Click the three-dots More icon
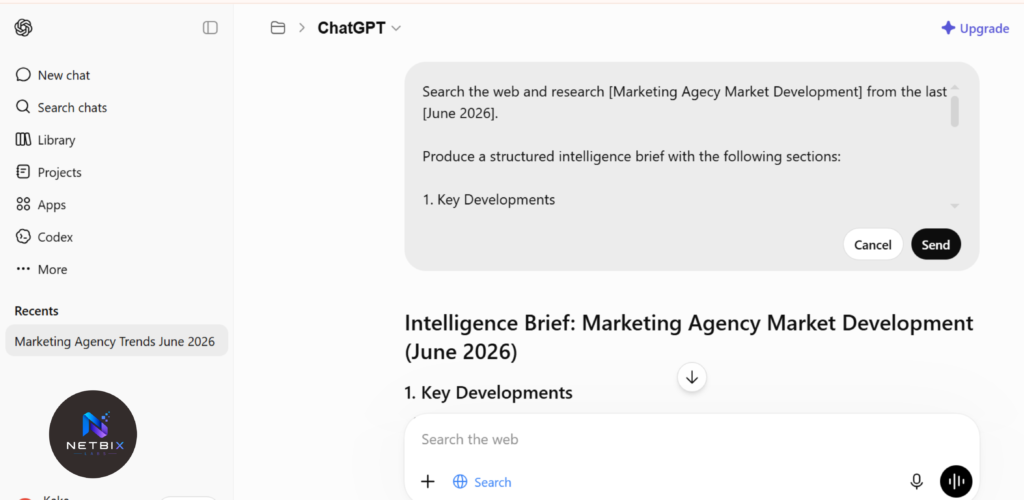 (24, 269)
